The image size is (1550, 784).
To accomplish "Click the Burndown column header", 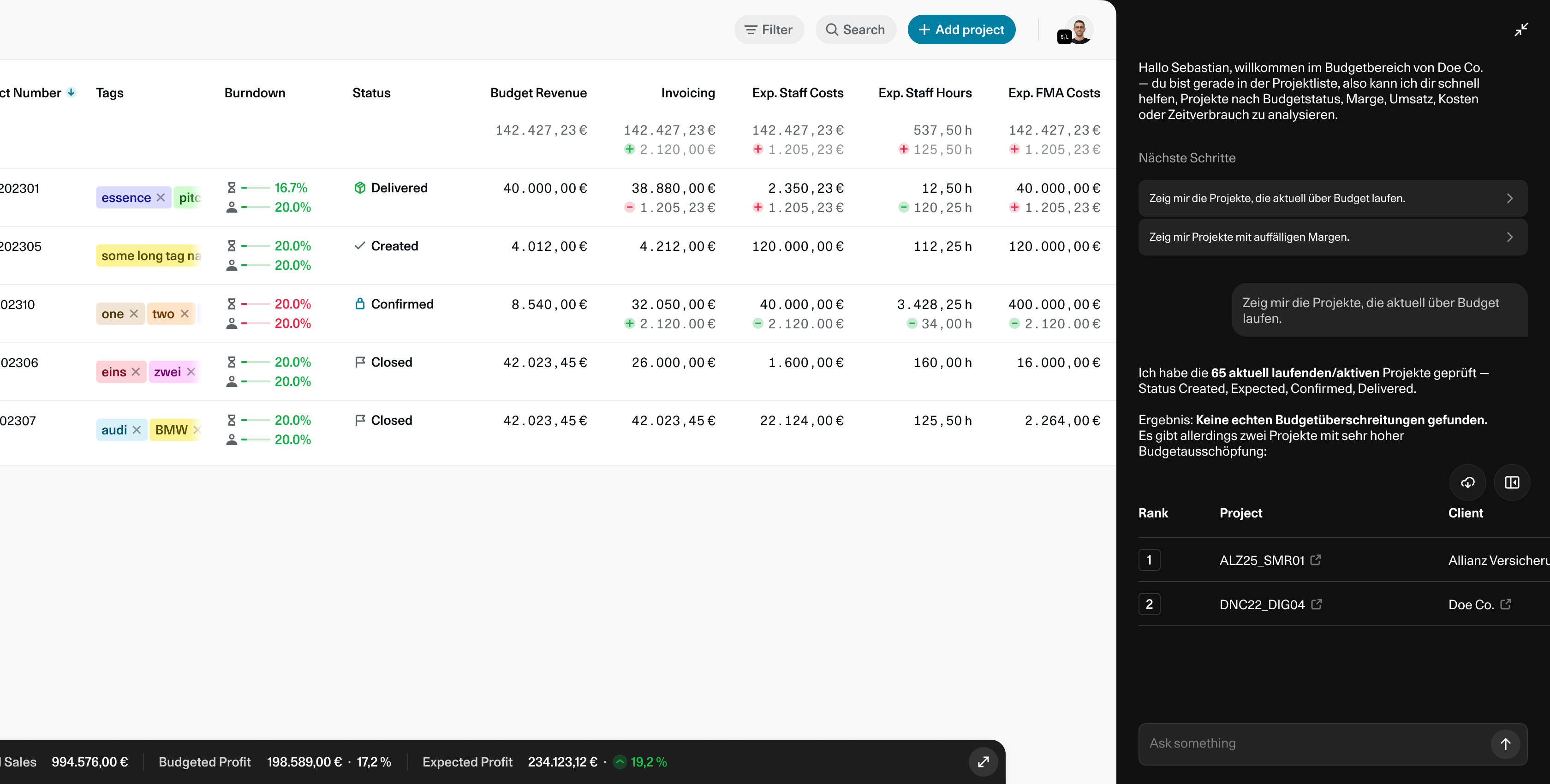I will (255, 93).
